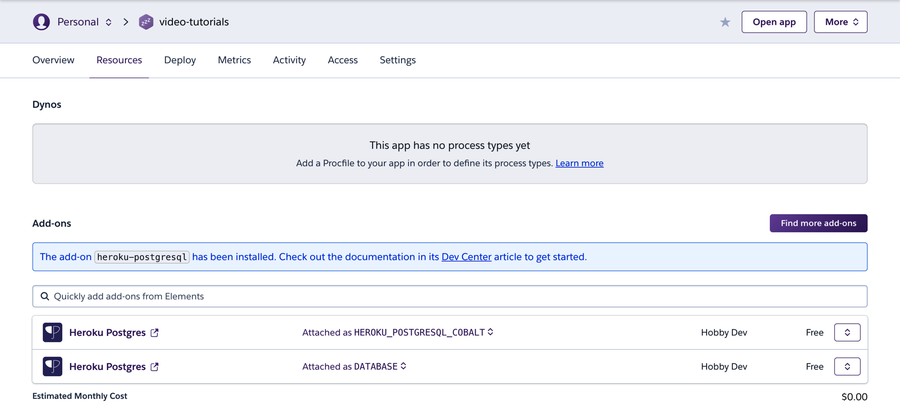Open external link icon in HEROKU_POSTGRESQL_COBALT row
Screen dimensions: 900x411
154,332
